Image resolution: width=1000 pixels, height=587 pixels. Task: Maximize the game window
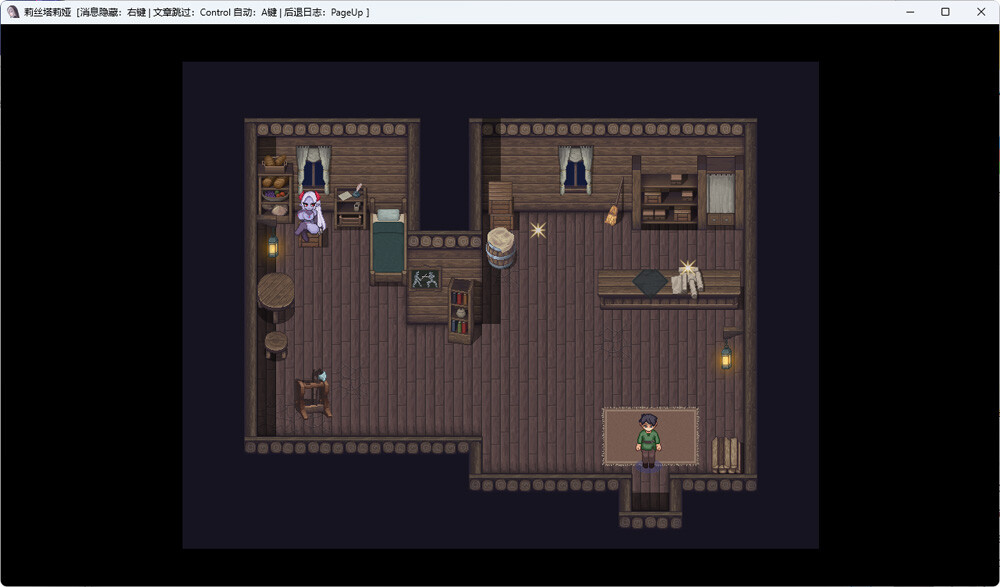[945, 12]
